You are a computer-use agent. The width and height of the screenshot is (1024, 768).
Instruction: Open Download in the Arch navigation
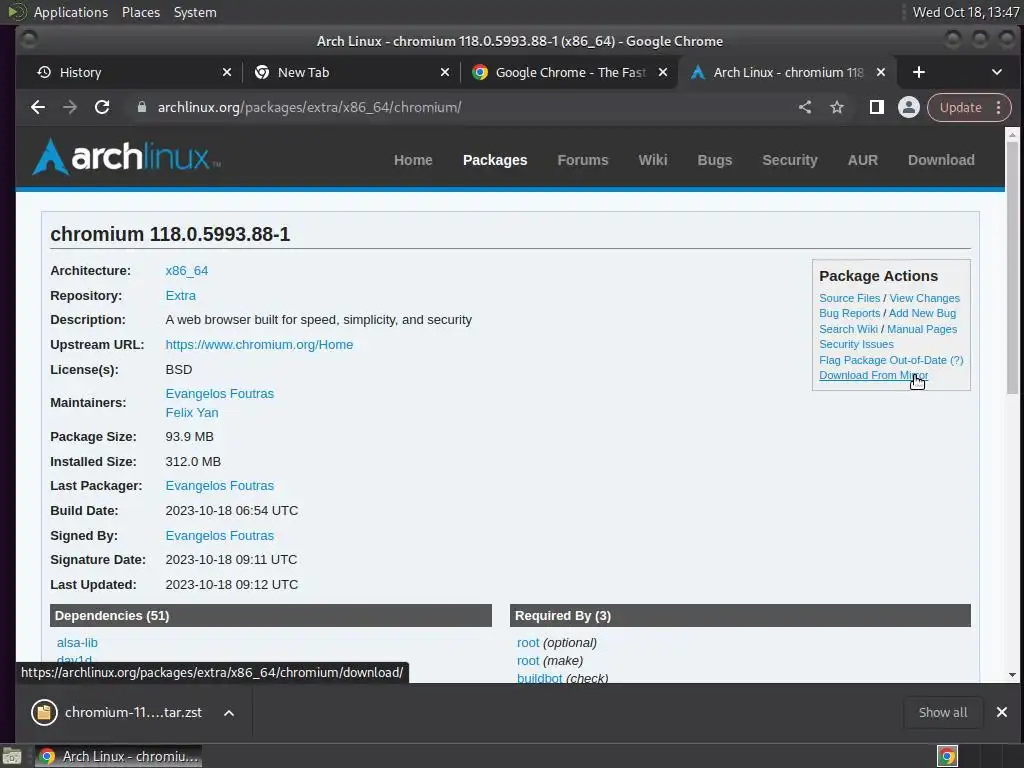[941, 160]
